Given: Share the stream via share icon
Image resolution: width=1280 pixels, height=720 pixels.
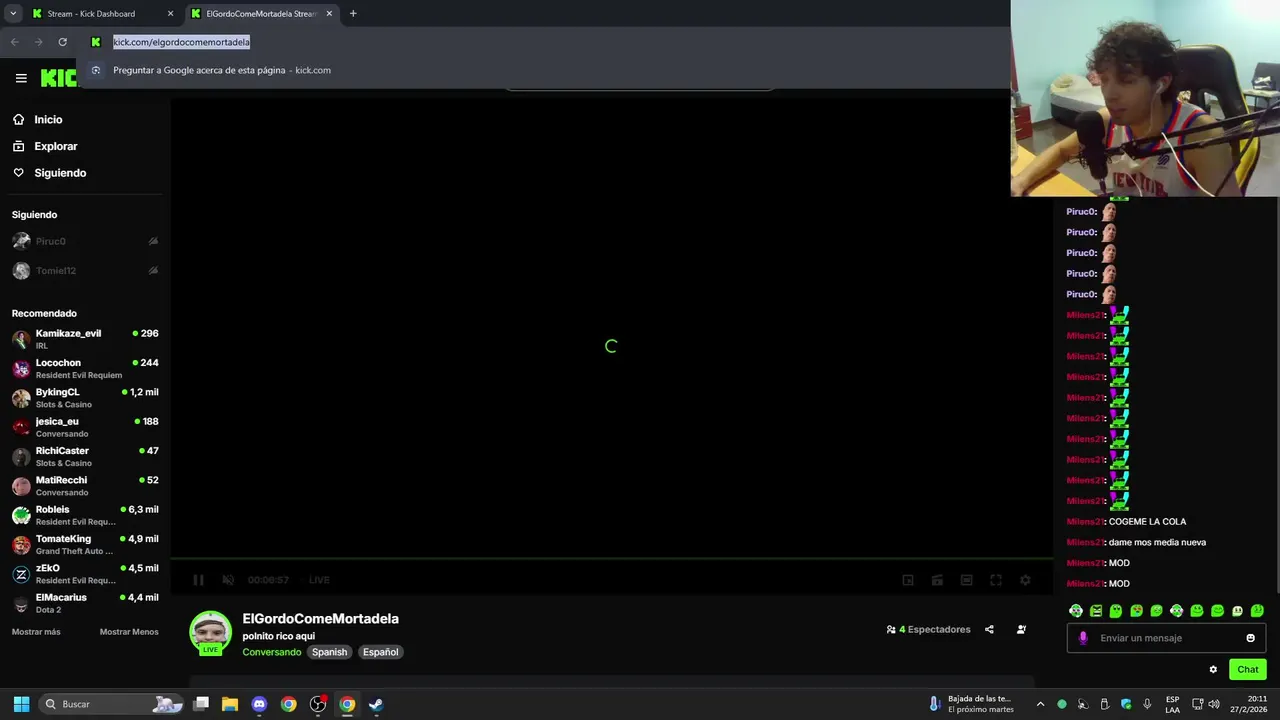Looking at the screenshot, I should [x=989, y=630].
